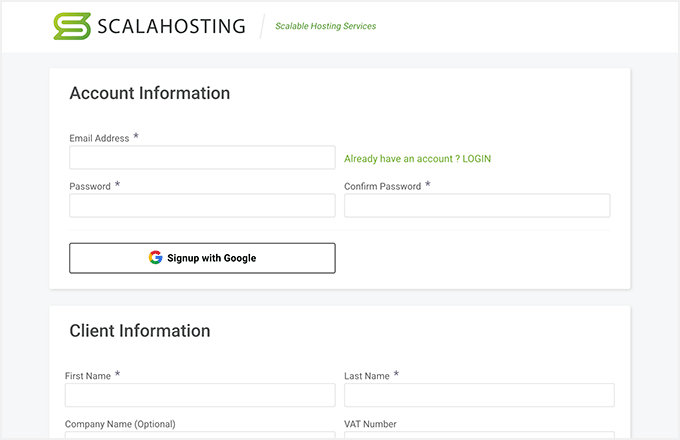The height and width of the screenshot is (440, 680).
Task: Focus the Last Name input field
Action: pyautogui.click(x=479, y=395)
